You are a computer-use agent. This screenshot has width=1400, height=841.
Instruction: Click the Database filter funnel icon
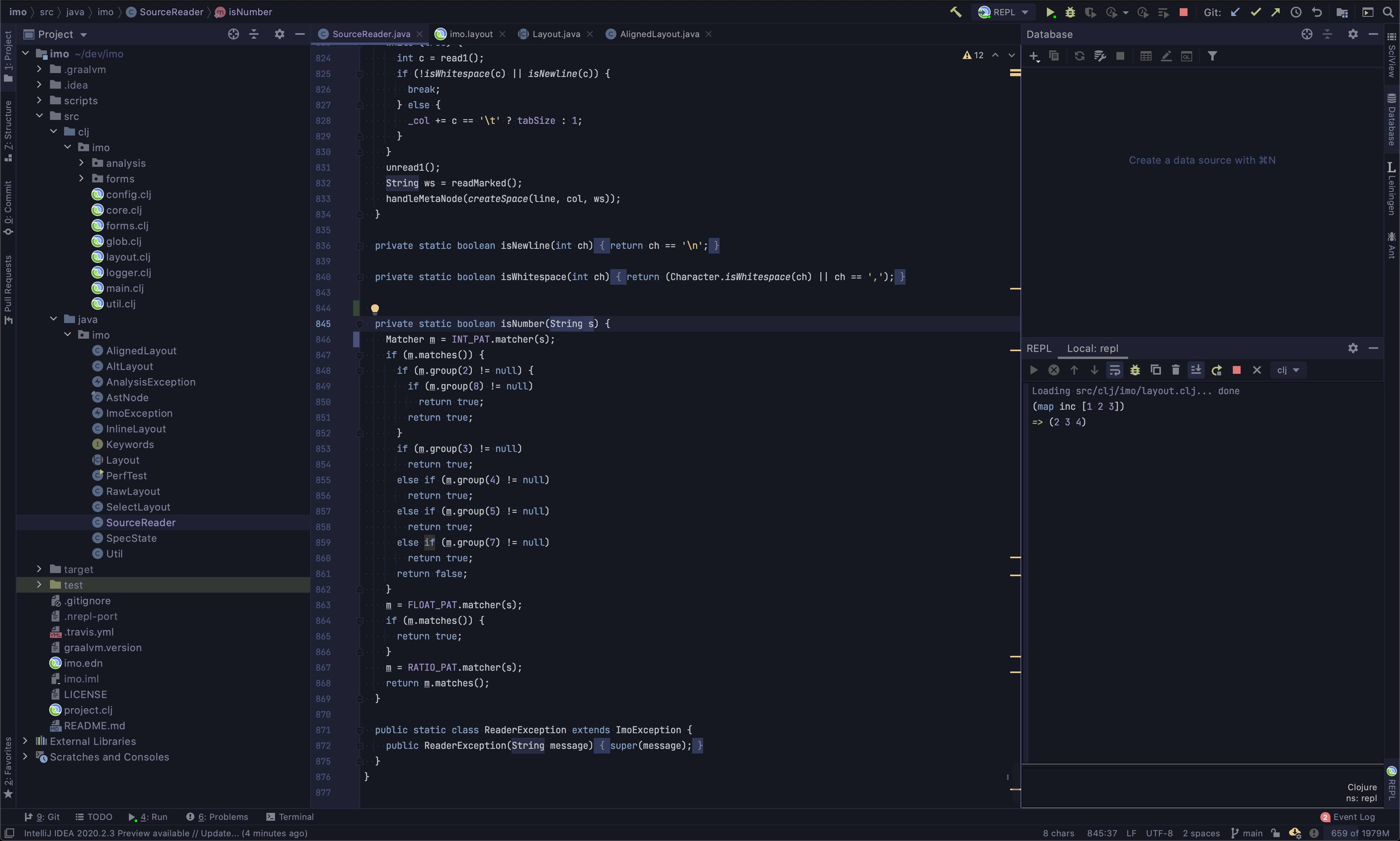[1212, 56]
